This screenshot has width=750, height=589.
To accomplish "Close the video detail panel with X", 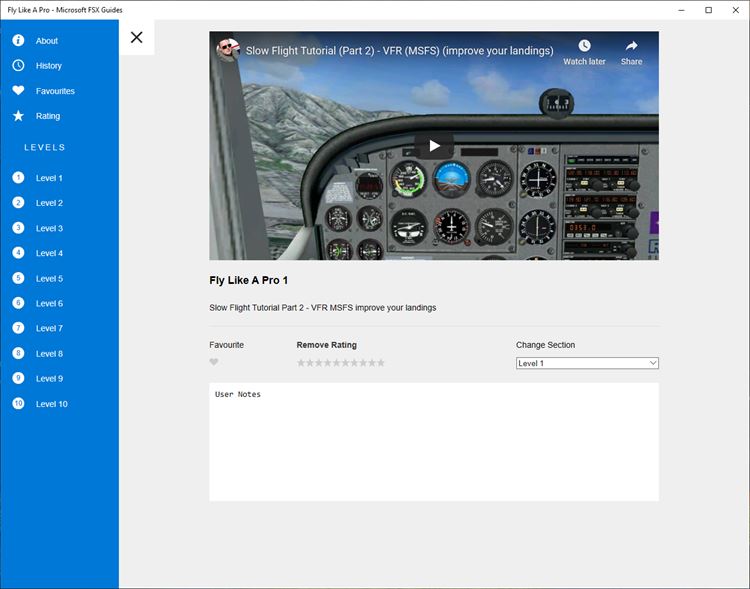I will (136, 37).
